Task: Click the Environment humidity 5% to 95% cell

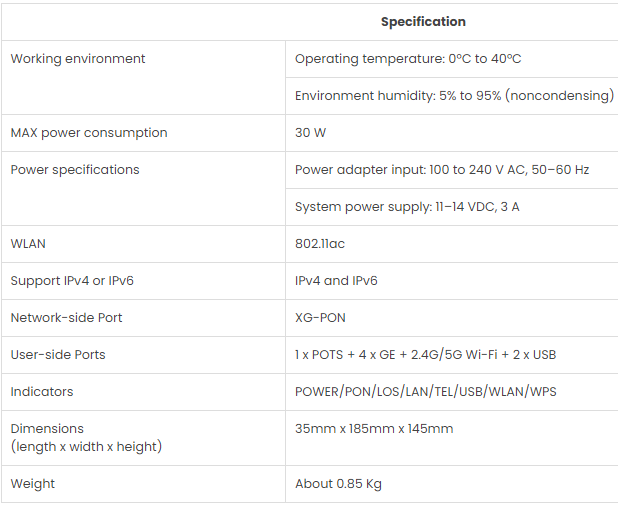Action: point(454,96)
